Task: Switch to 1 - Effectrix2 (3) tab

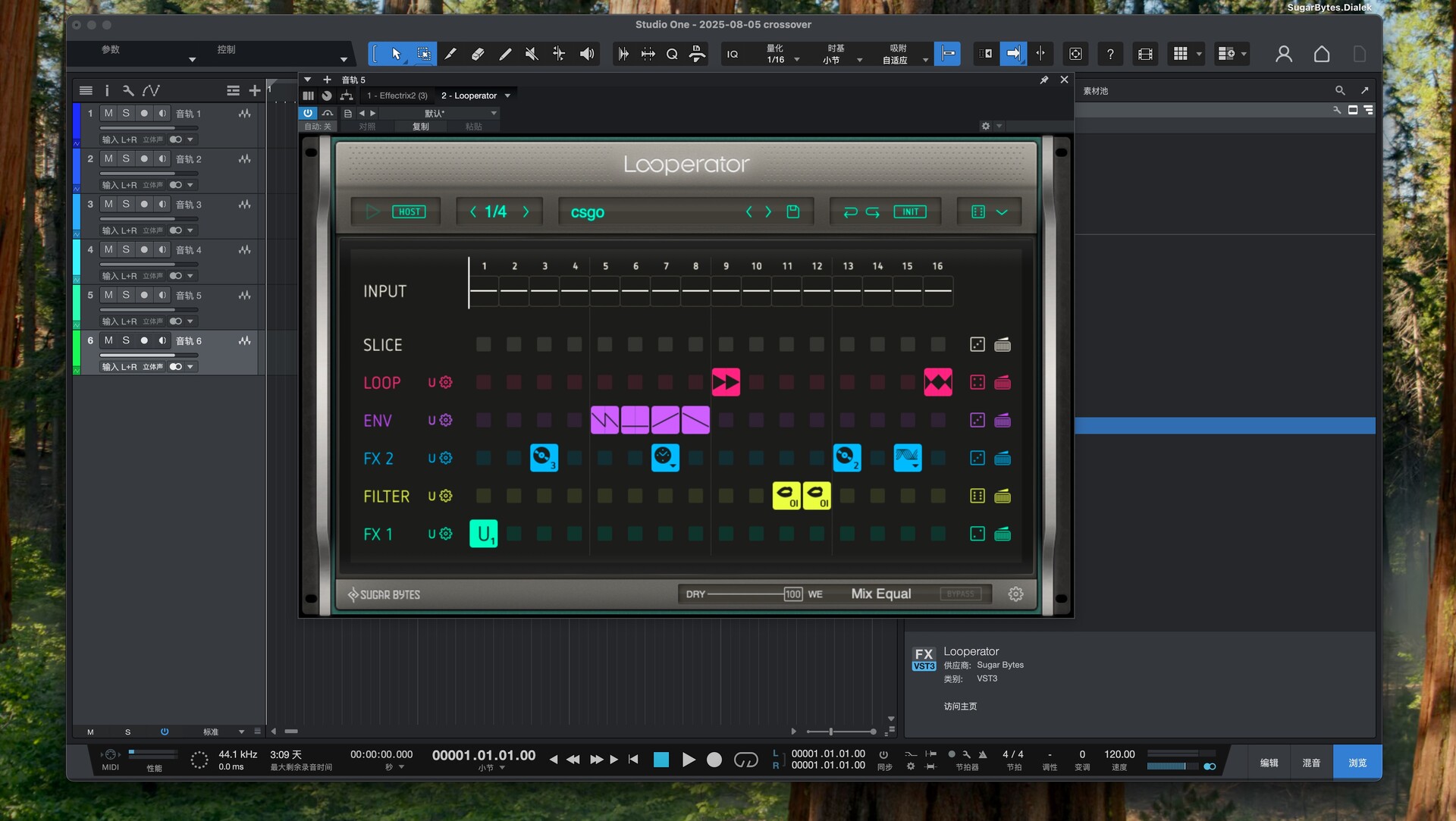Action: coord(397,96)
